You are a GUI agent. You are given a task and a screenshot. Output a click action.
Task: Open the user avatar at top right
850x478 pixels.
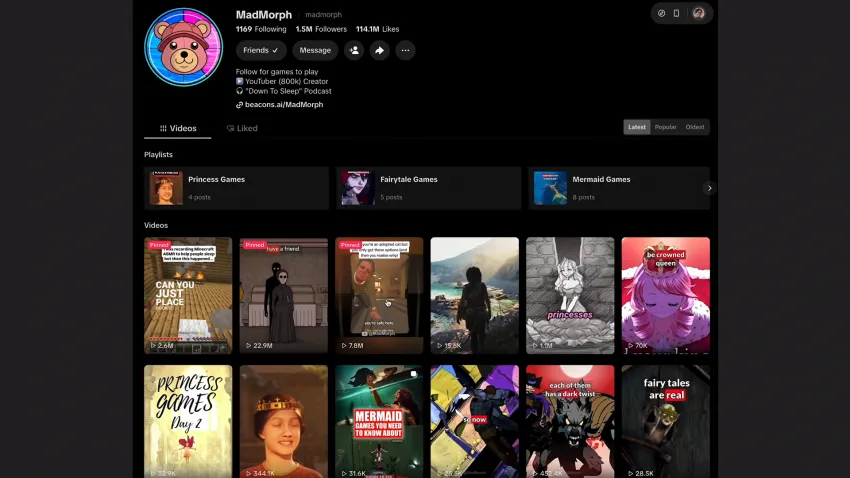coord(699,14)
